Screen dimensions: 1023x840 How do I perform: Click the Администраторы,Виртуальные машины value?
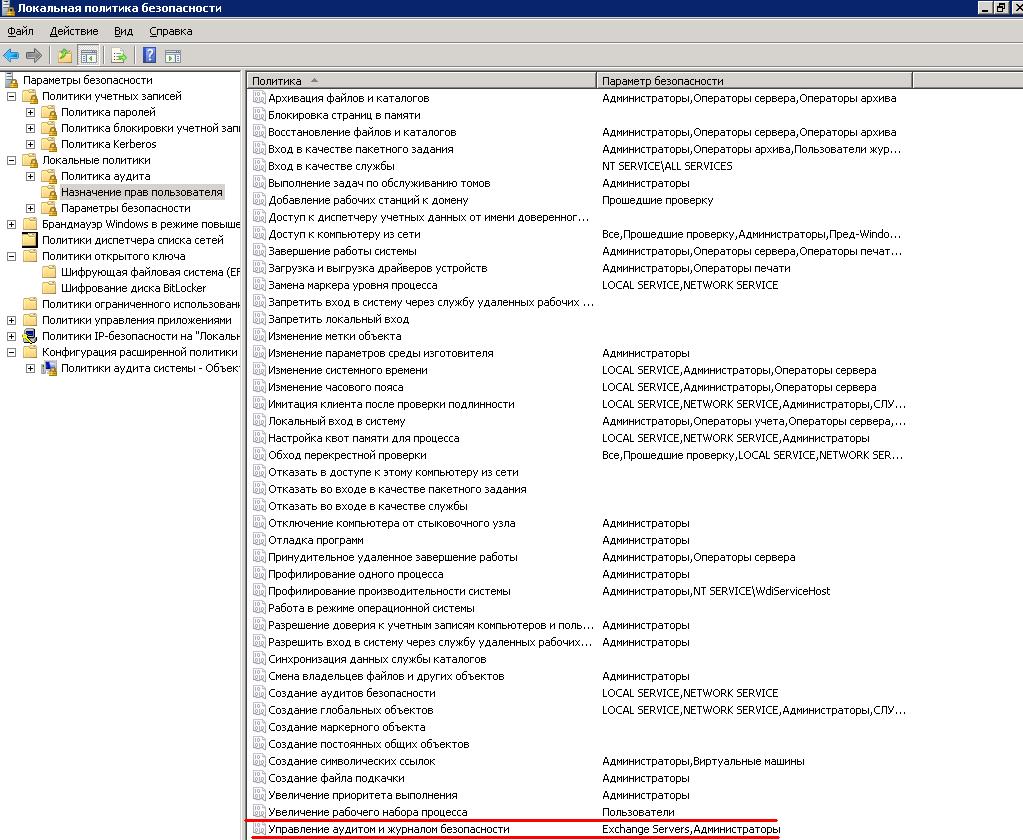click(x=703, y=761)
